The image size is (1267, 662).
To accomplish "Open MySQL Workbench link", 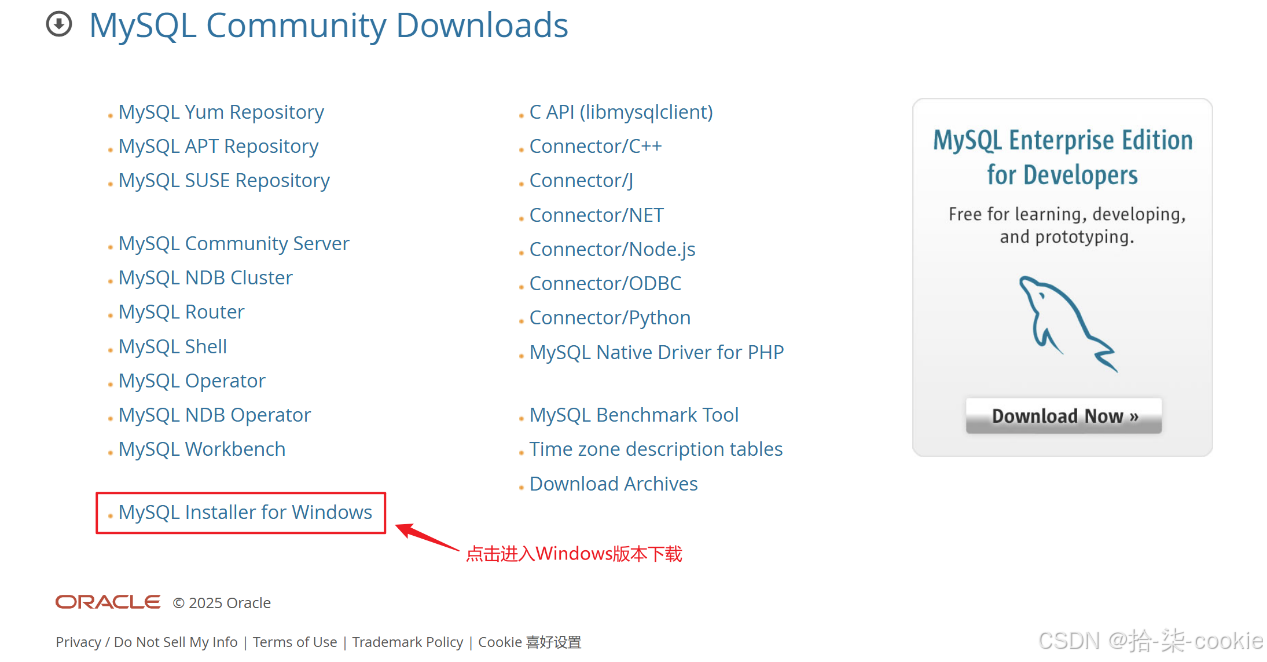I will click(202, 449).
